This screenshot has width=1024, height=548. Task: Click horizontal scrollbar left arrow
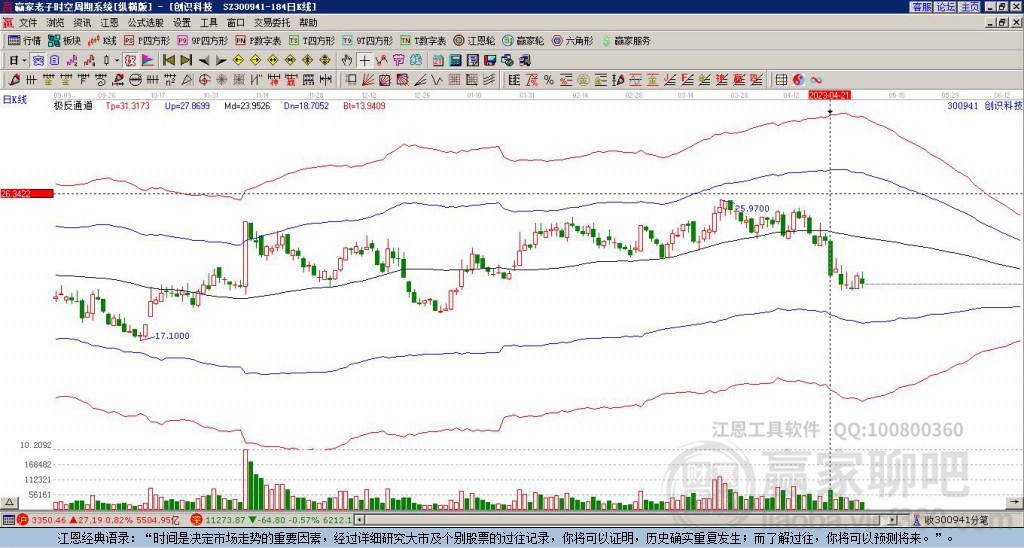[359, 520]
